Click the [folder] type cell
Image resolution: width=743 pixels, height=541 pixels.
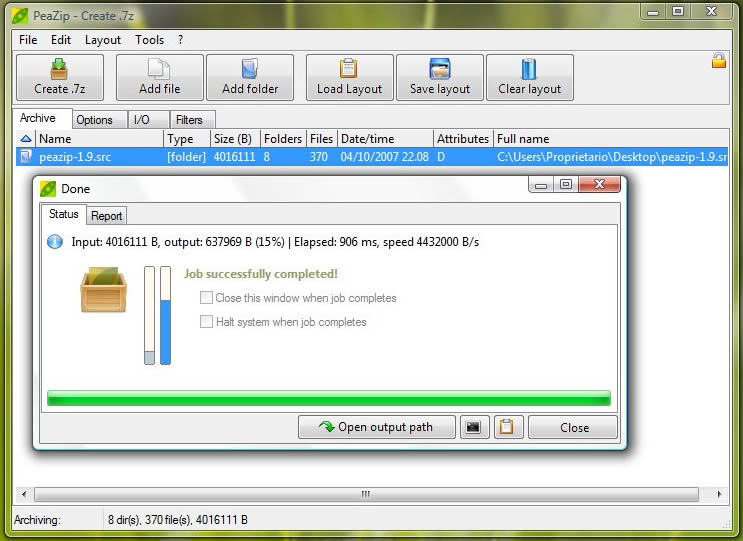point(187,157)
